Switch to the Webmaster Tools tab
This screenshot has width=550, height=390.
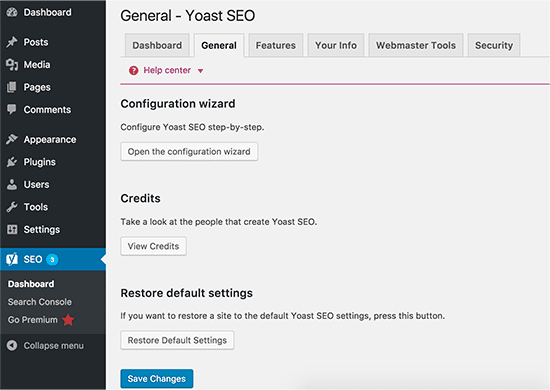point(416,45)
